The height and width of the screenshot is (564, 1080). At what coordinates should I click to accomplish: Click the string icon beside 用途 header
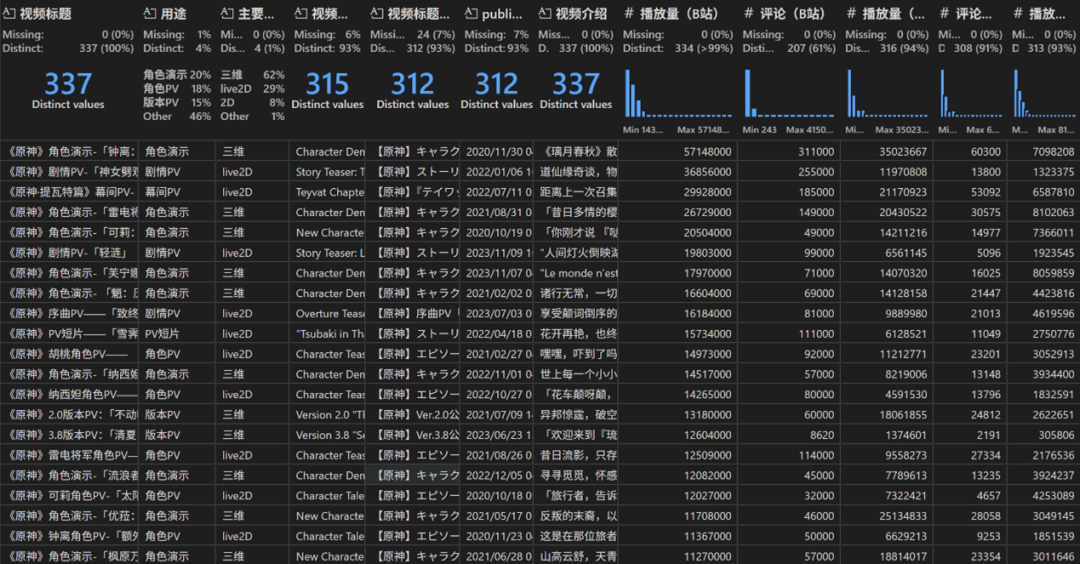point(151,14)
